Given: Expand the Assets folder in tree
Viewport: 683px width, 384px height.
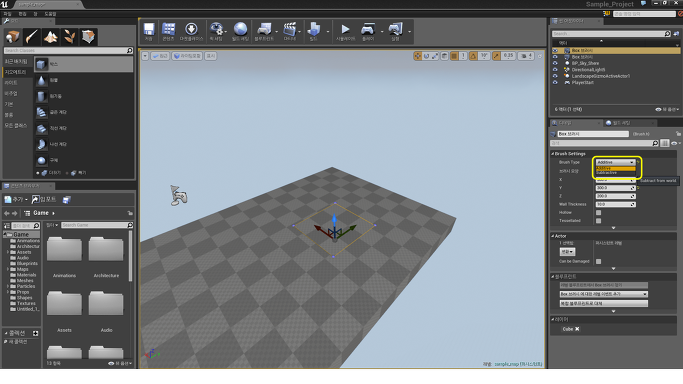Looking at the screenshot, I should (8, 252).
